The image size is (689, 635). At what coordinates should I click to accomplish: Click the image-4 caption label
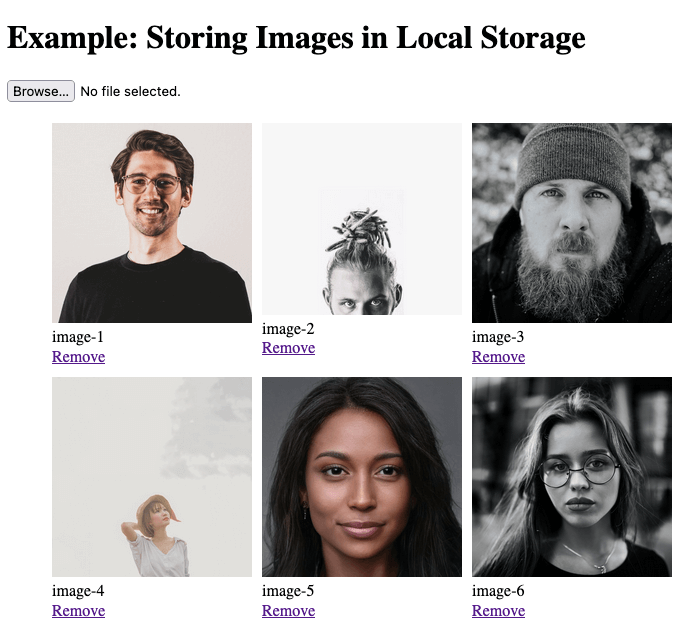[x=78, y=591]
